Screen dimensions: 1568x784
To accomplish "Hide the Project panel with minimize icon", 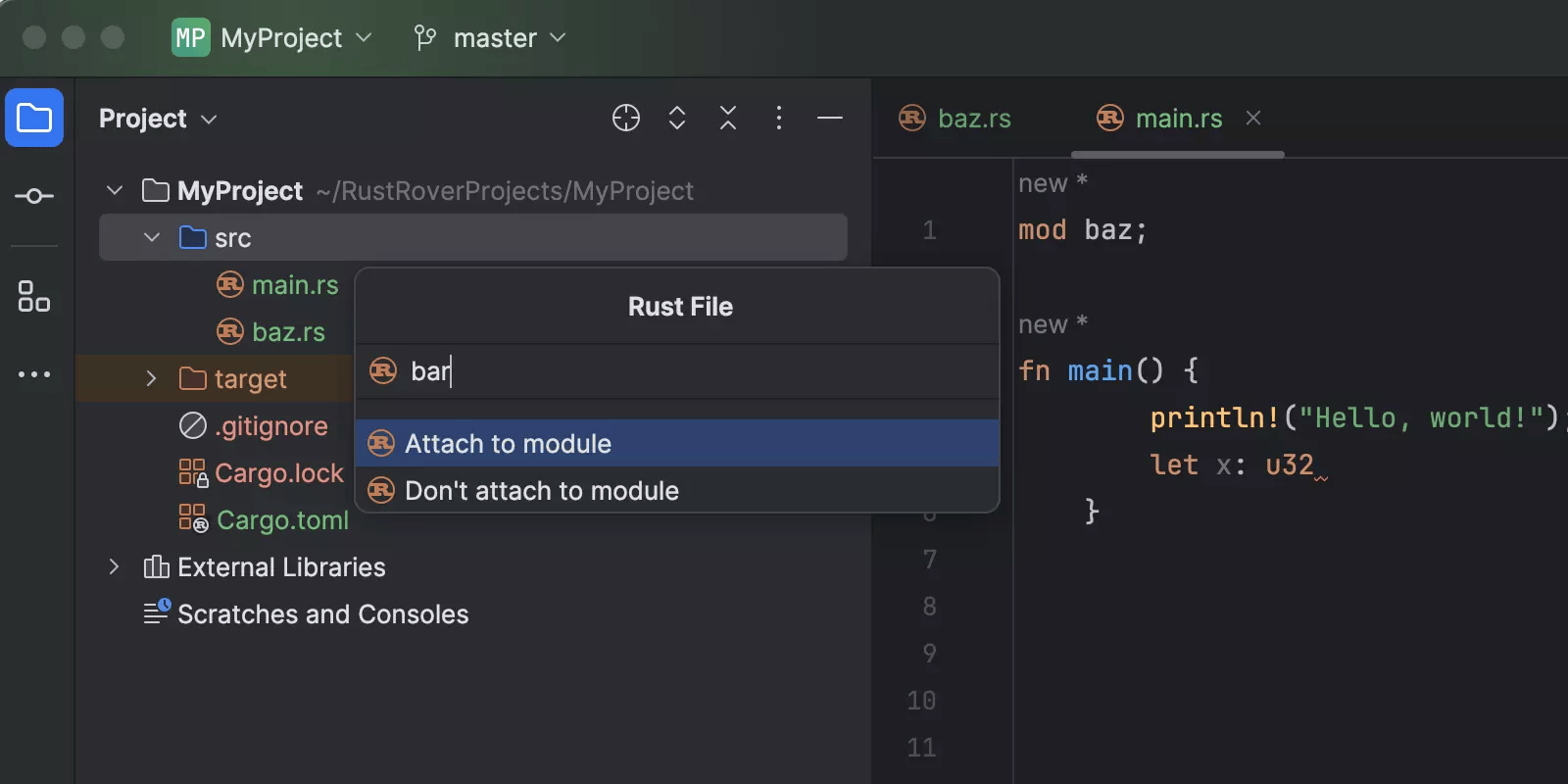I will coord(829,119).
